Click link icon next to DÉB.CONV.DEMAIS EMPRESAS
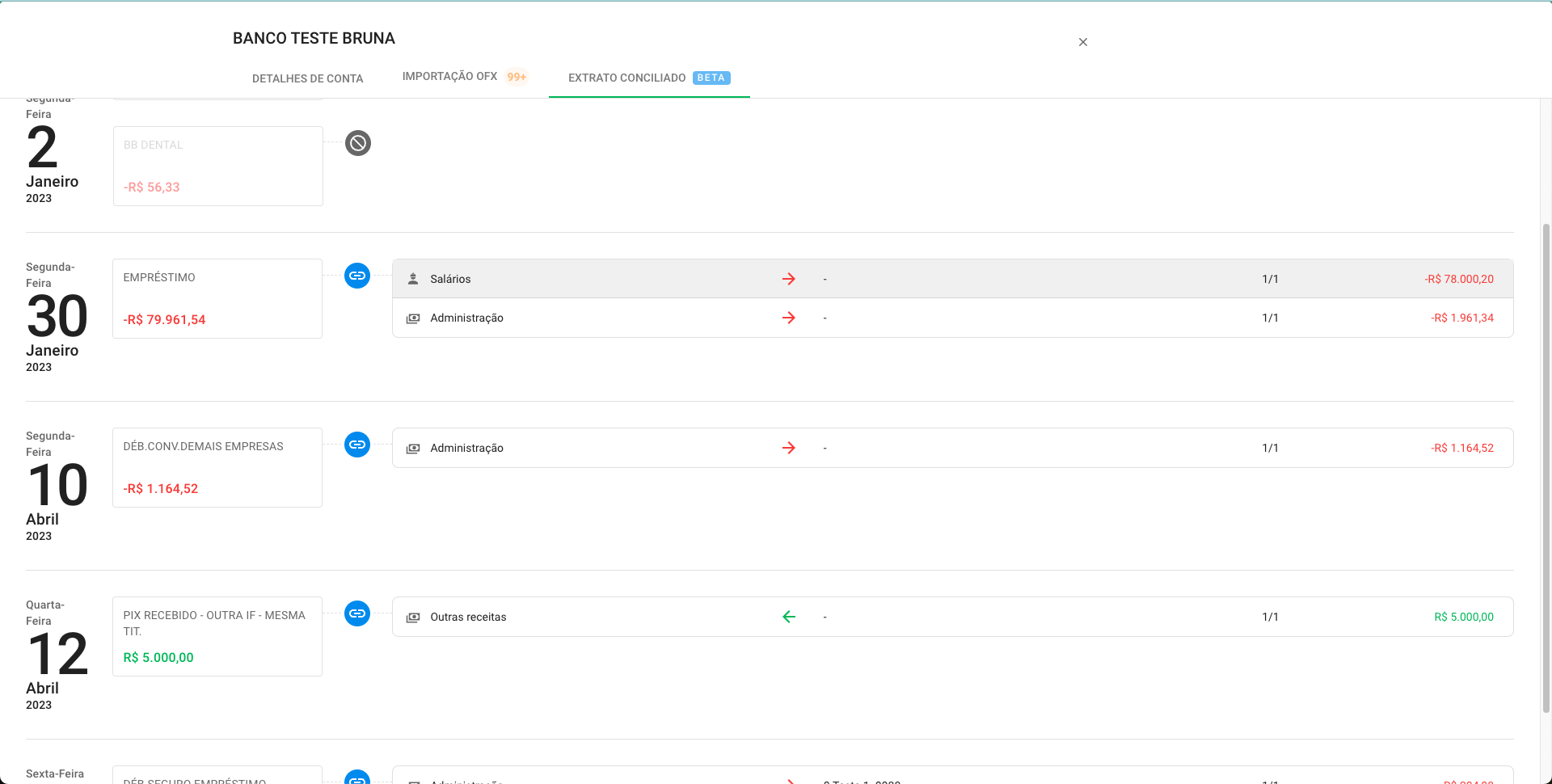The height and width of the screenshot is (784, 1552). point(357,445)
